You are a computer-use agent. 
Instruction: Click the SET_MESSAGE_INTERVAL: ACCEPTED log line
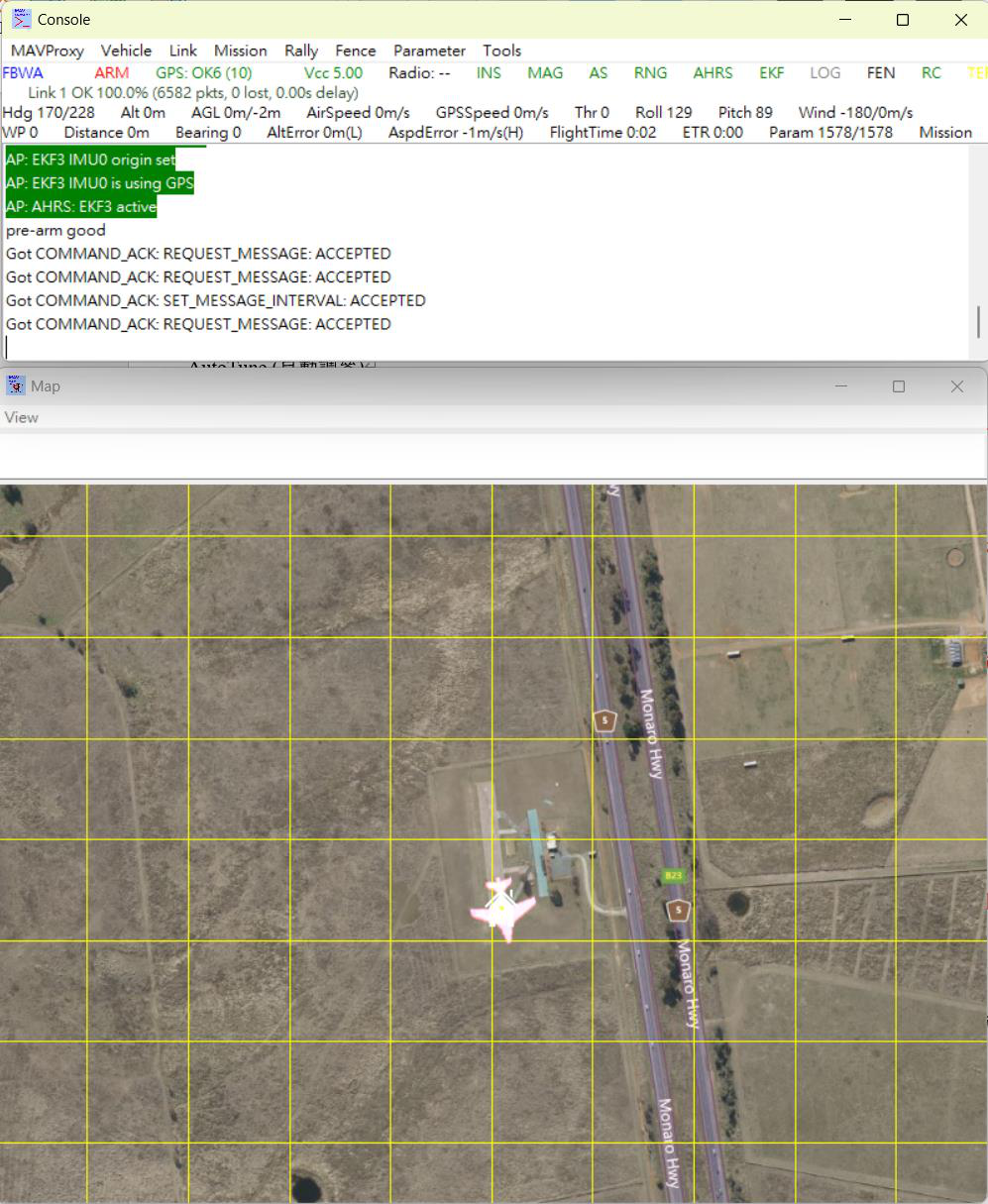[216, 300]
